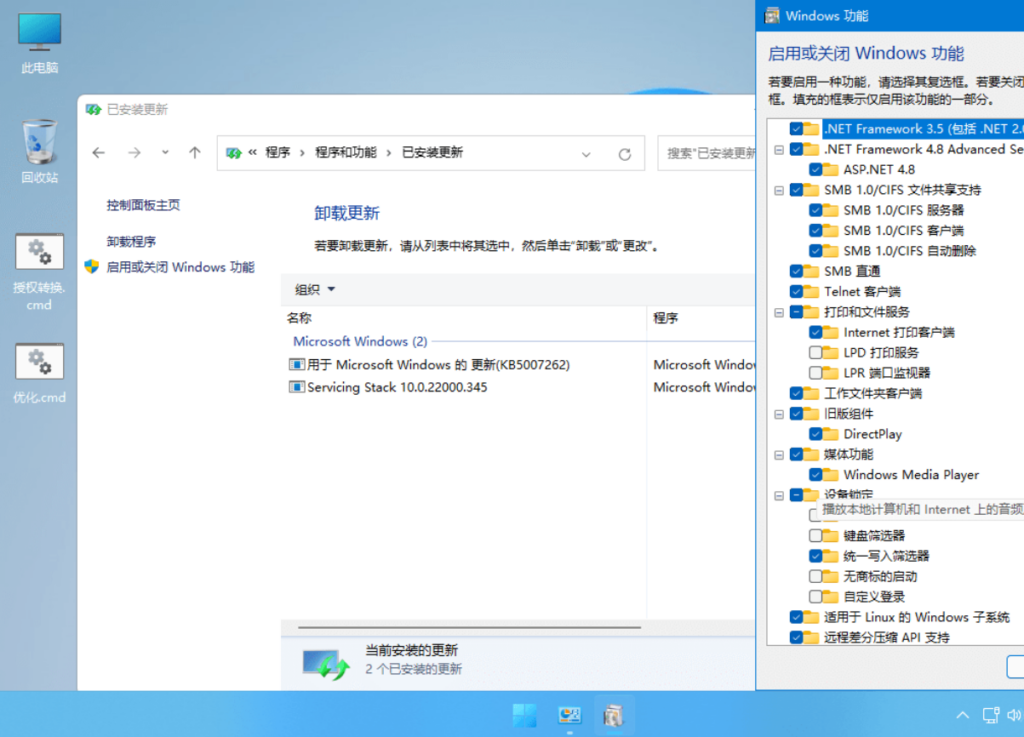
Task: Enable LPD 打印服务 checkbox
Action: click(816, 353)
